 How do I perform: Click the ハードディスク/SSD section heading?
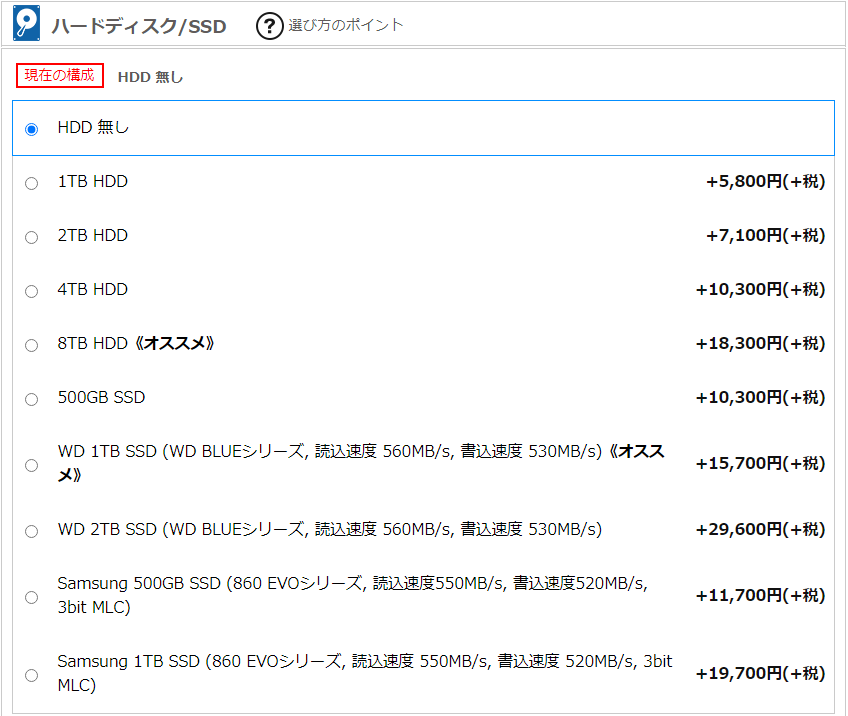(138, 26)
